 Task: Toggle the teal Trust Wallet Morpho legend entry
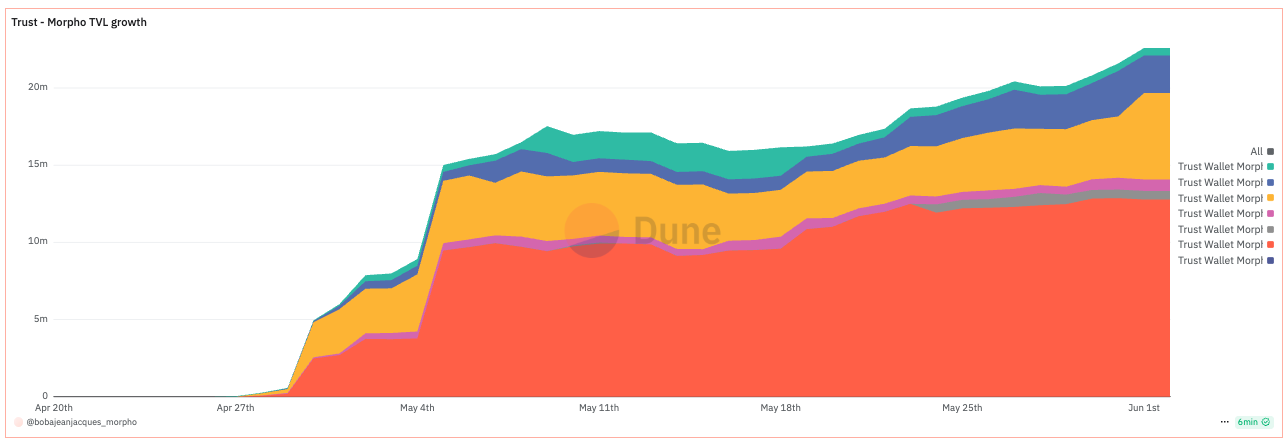[x=1226, y=167]
